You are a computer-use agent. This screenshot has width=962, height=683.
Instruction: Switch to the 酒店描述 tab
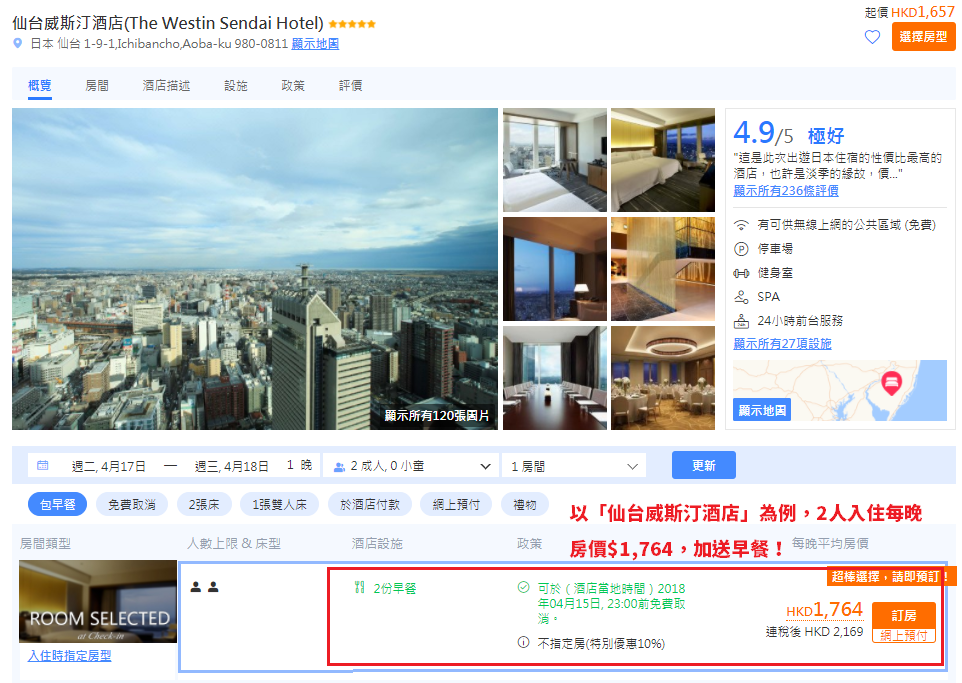(166, 86)
